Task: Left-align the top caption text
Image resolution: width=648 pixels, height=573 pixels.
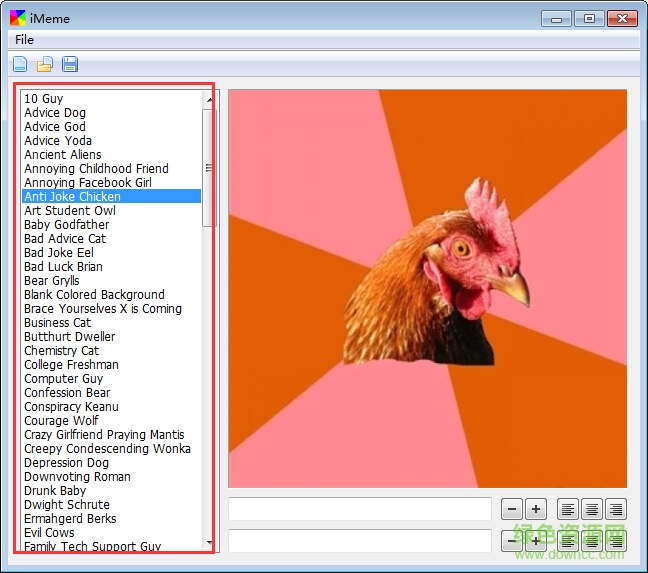Action: tap(568, 509)
